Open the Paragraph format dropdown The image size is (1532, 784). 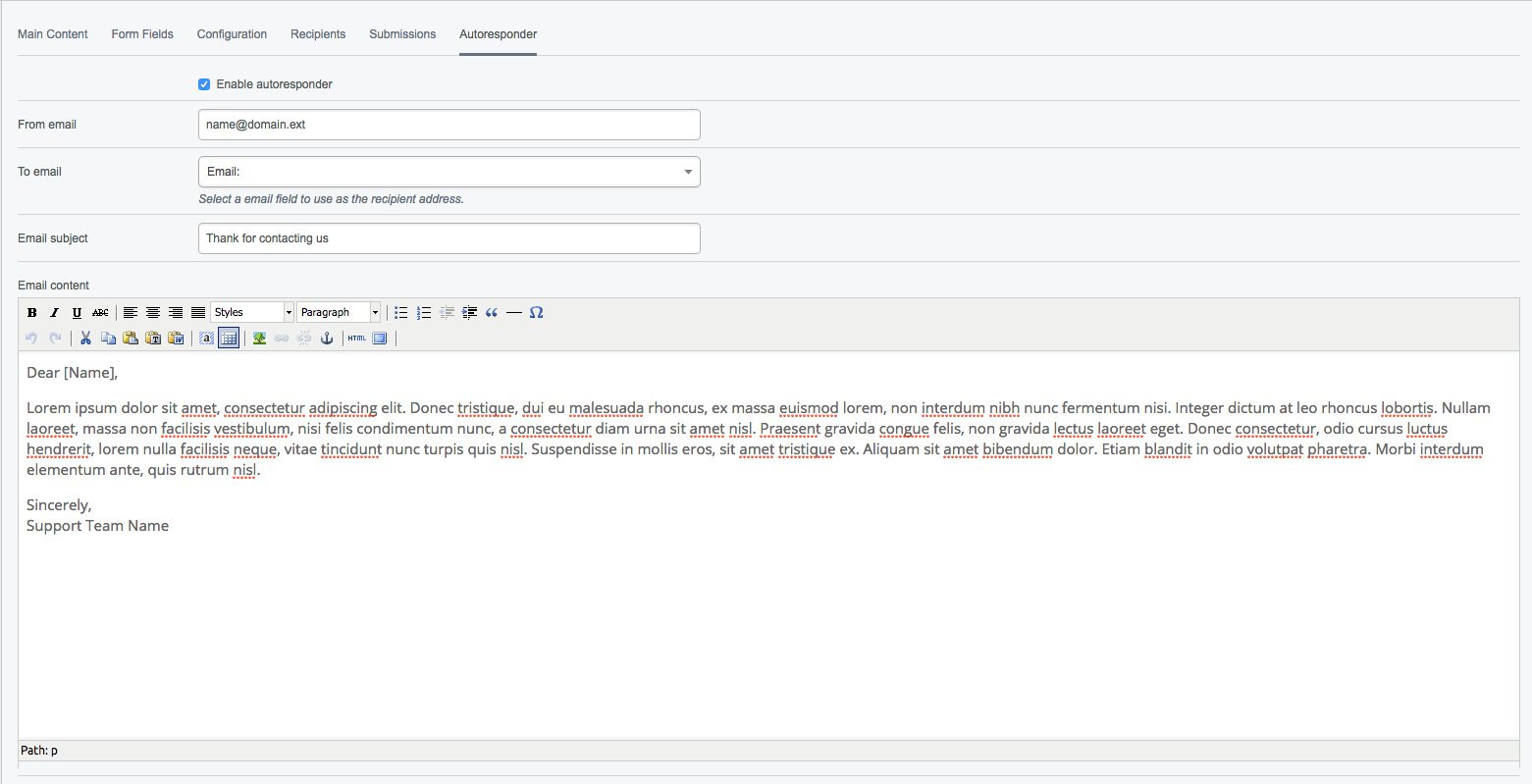coord(339,312)
